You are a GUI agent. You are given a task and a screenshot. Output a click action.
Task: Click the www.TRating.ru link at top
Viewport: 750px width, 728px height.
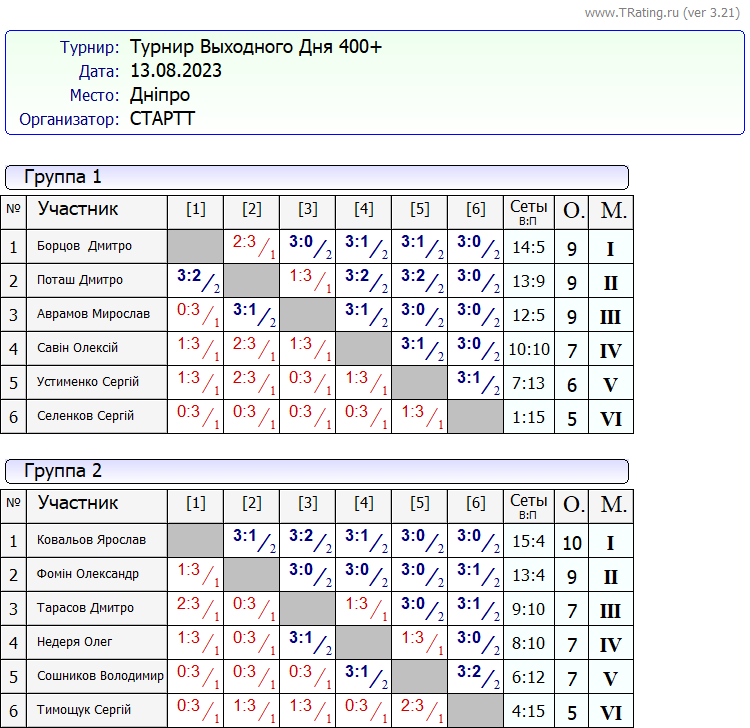[662, 13]
